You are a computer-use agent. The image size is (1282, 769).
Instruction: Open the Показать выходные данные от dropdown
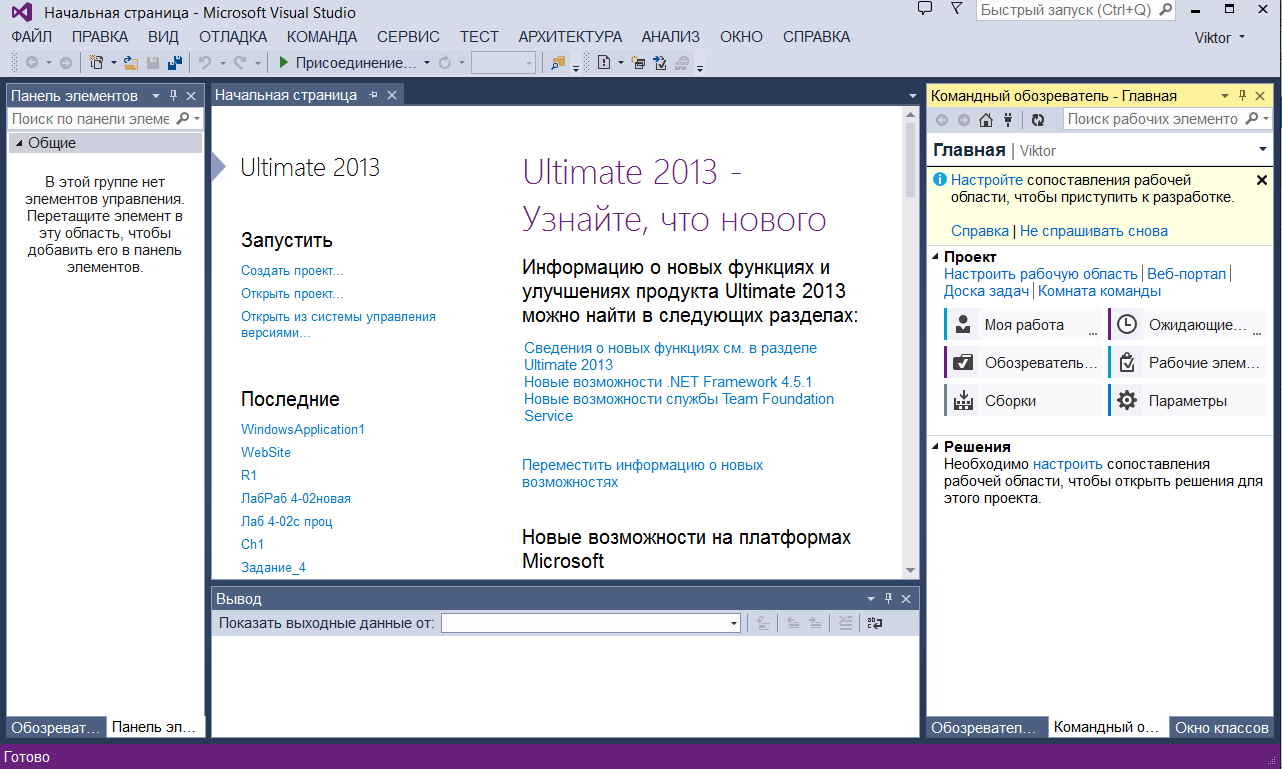(x=734, y=623)
